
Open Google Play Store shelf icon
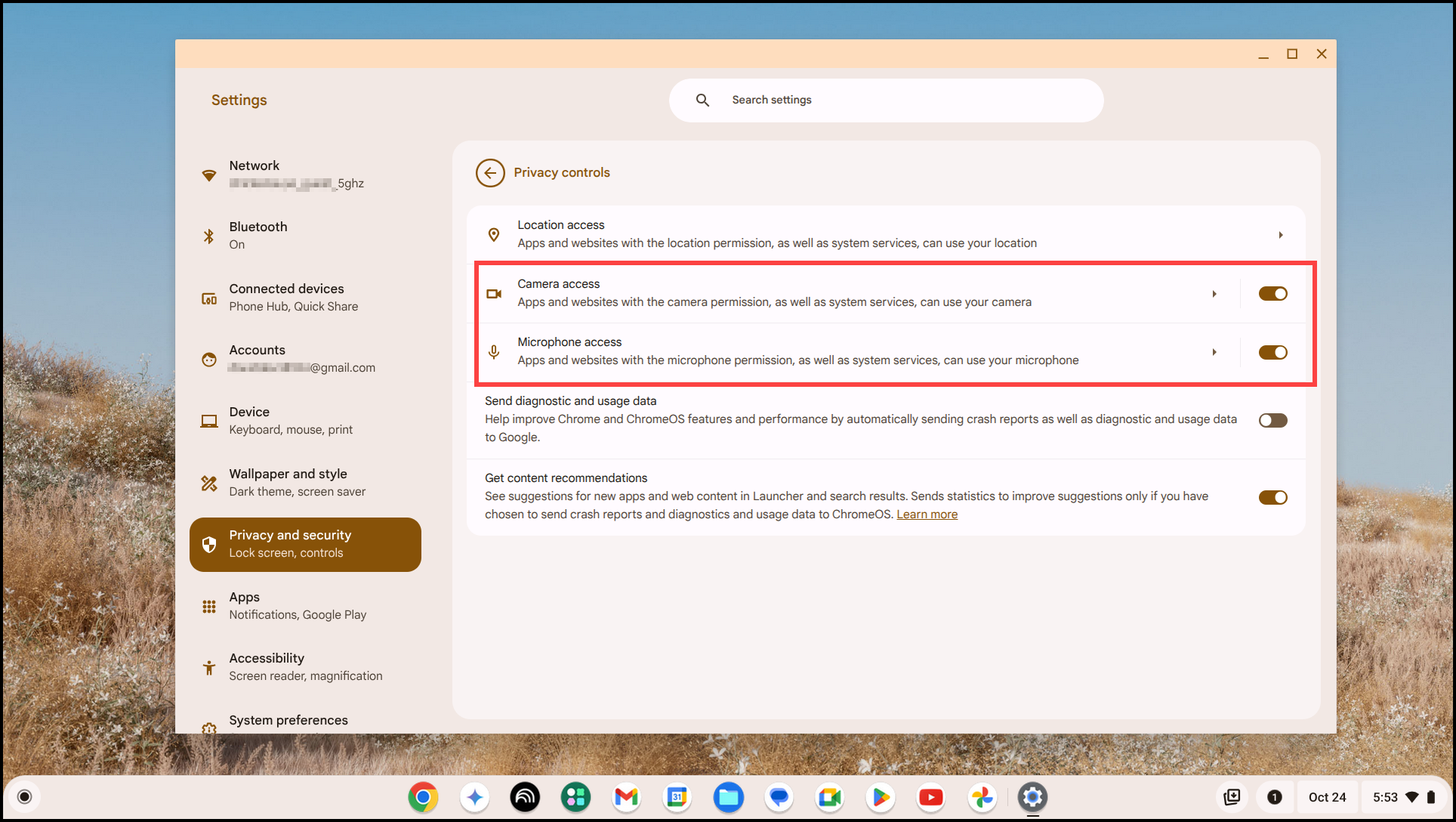881,797
